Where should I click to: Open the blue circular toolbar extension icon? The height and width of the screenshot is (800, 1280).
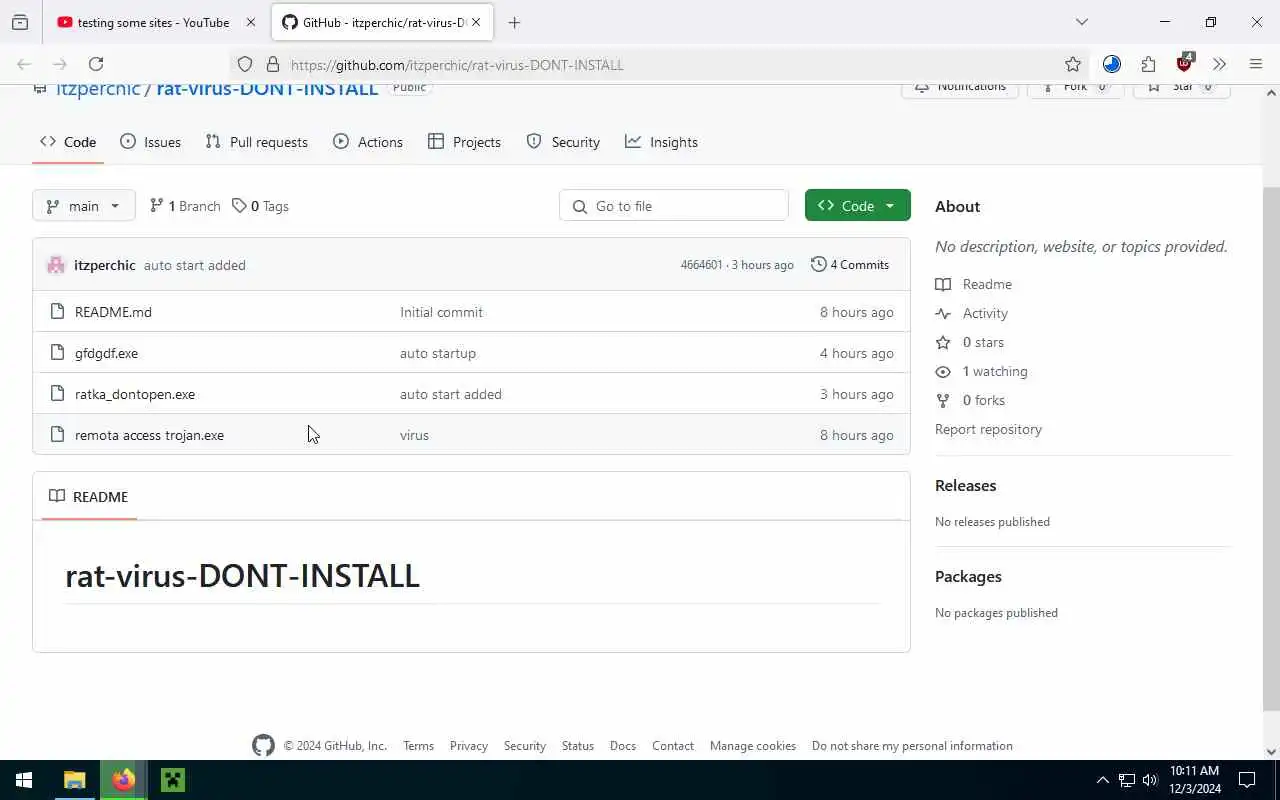click(1112, 64)
